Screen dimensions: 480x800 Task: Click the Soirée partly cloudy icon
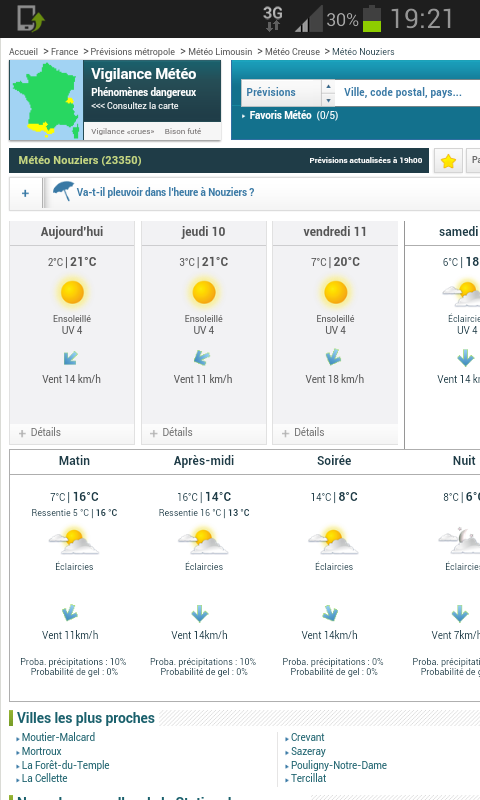(x=334, y=542)
